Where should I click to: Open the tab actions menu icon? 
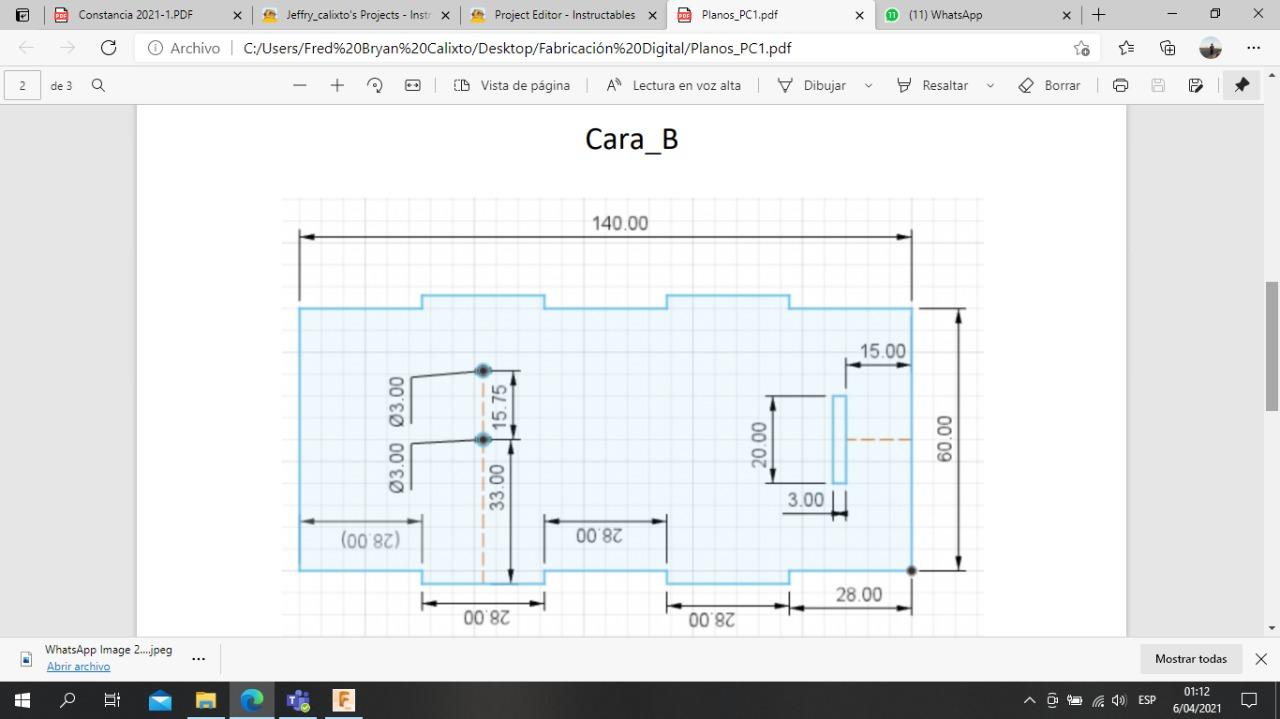pos(22,15)
